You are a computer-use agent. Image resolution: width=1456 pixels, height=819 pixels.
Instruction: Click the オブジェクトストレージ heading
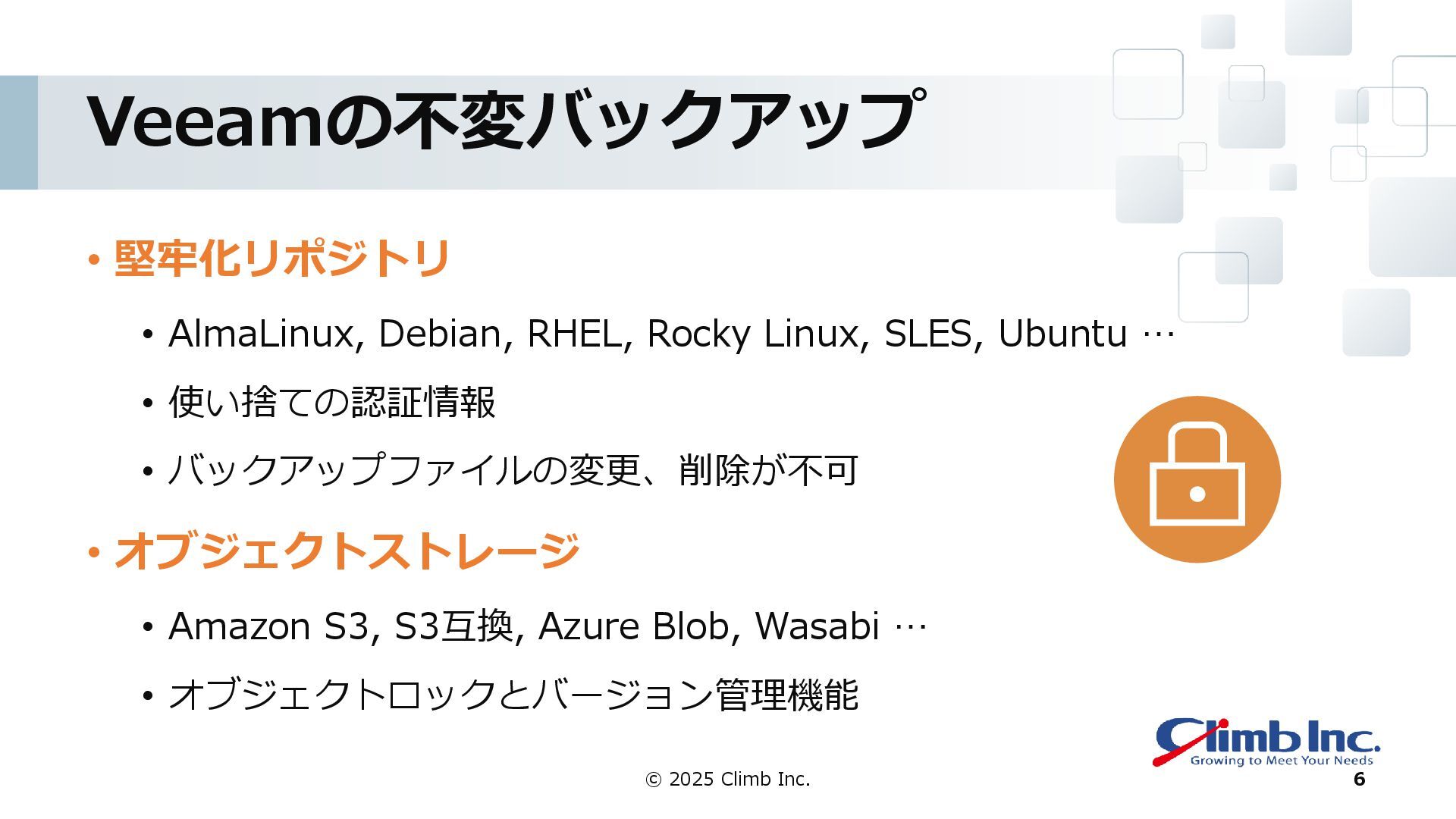pos(347,550)
